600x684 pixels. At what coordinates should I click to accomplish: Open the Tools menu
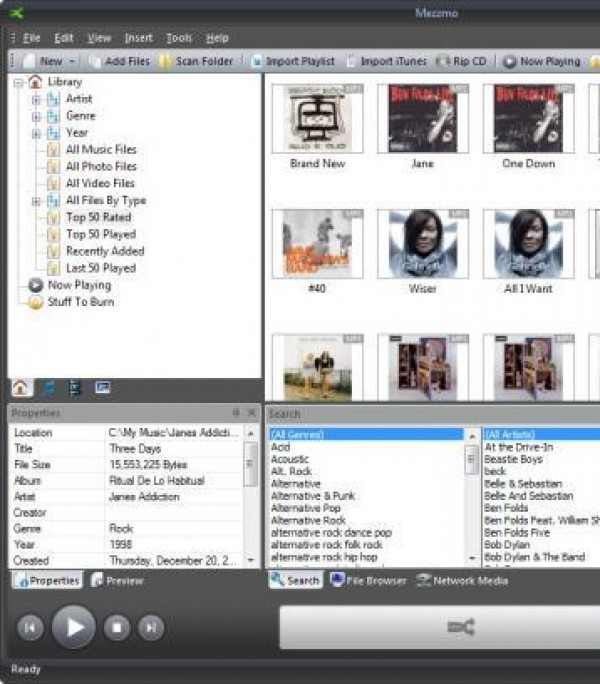point(179,38)
